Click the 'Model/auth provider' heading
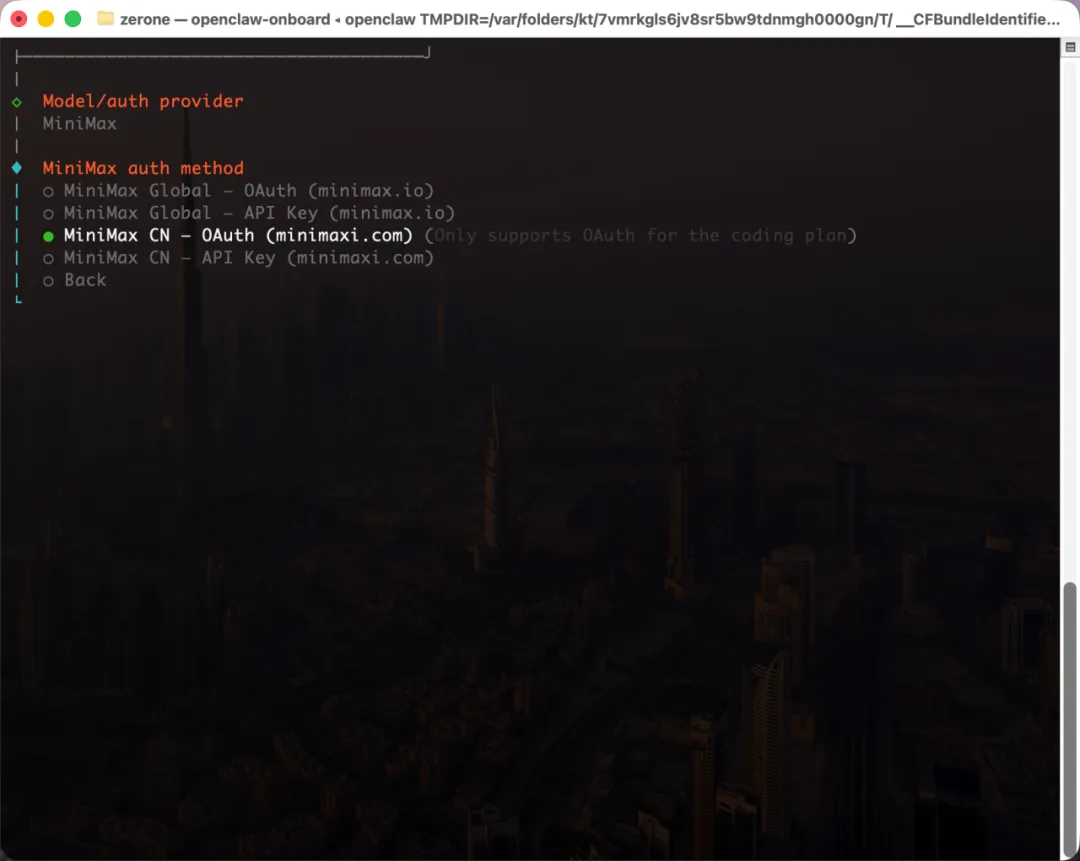Screen dimensions: 1080x861 [x=143, y=101]
